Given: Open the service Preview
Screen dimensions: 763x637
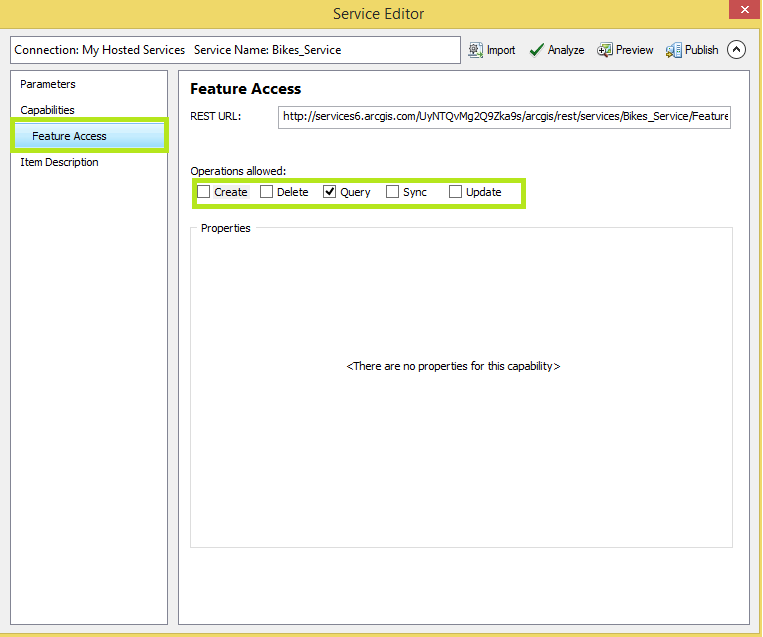Looking at the screenshot, I should (x=605, y=50).
